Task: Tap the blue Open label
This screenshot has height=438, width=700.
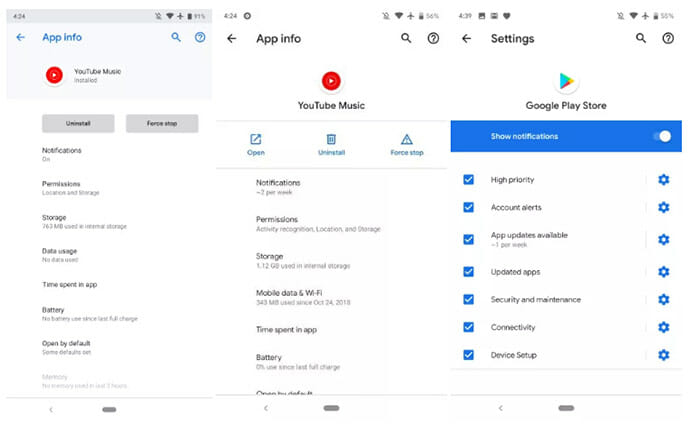Action: pyautogui.click(x=256, y=153)
